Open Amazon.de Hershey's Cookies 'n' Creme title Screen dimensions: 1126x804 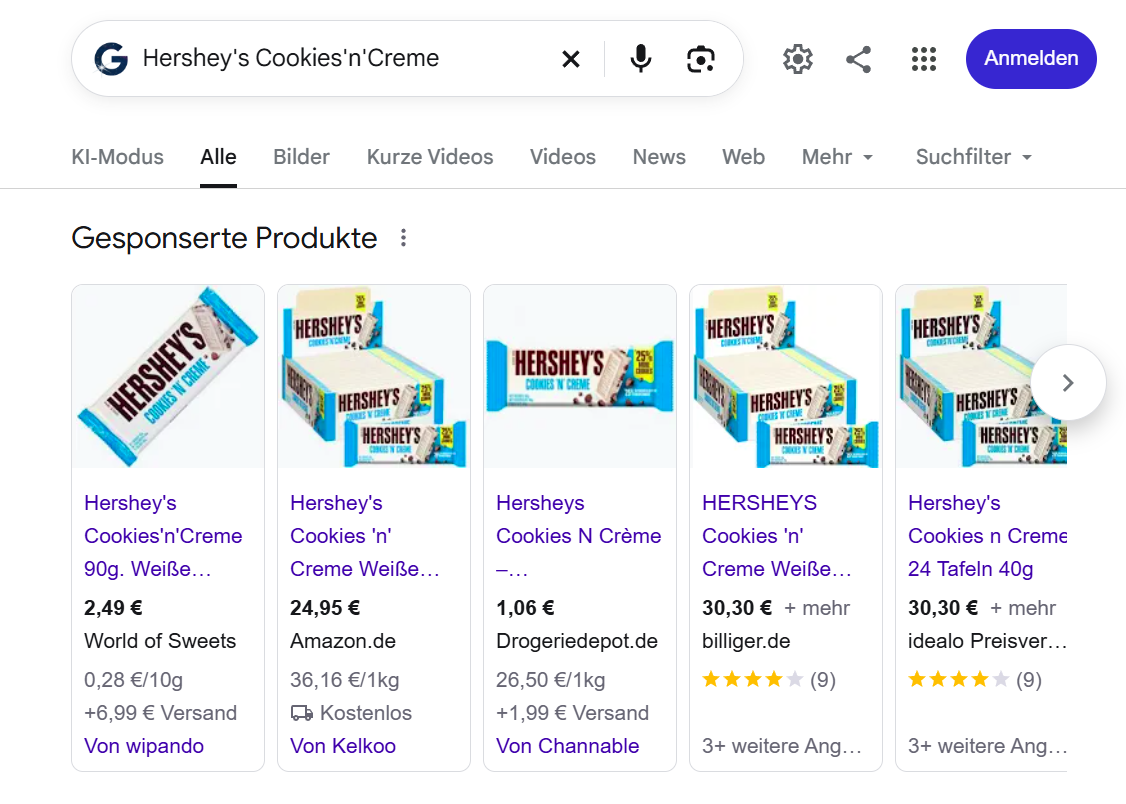(x=364, y=536)
